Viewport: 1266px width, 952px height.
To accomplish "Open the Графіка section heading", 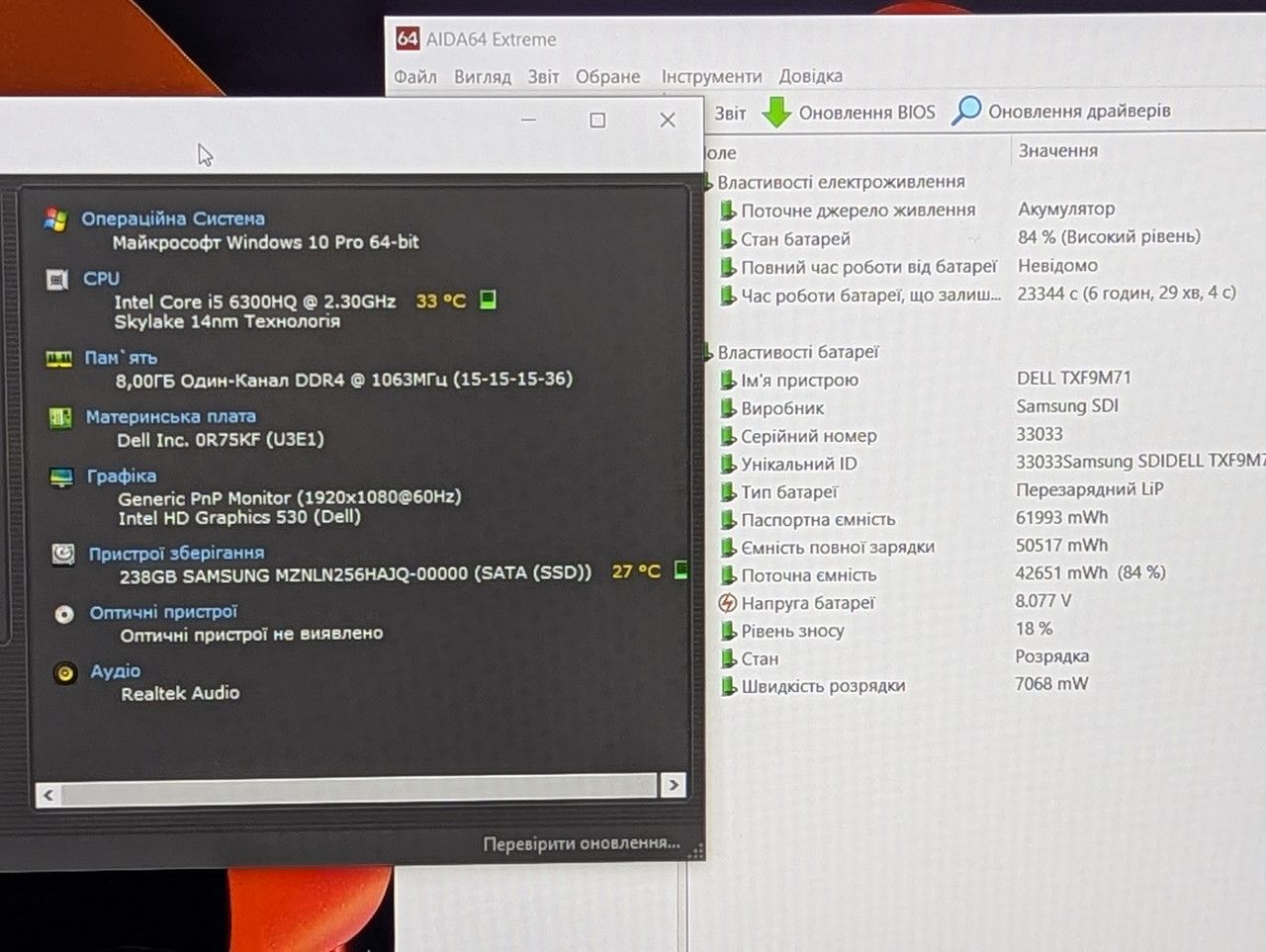I will coord(122,476).
